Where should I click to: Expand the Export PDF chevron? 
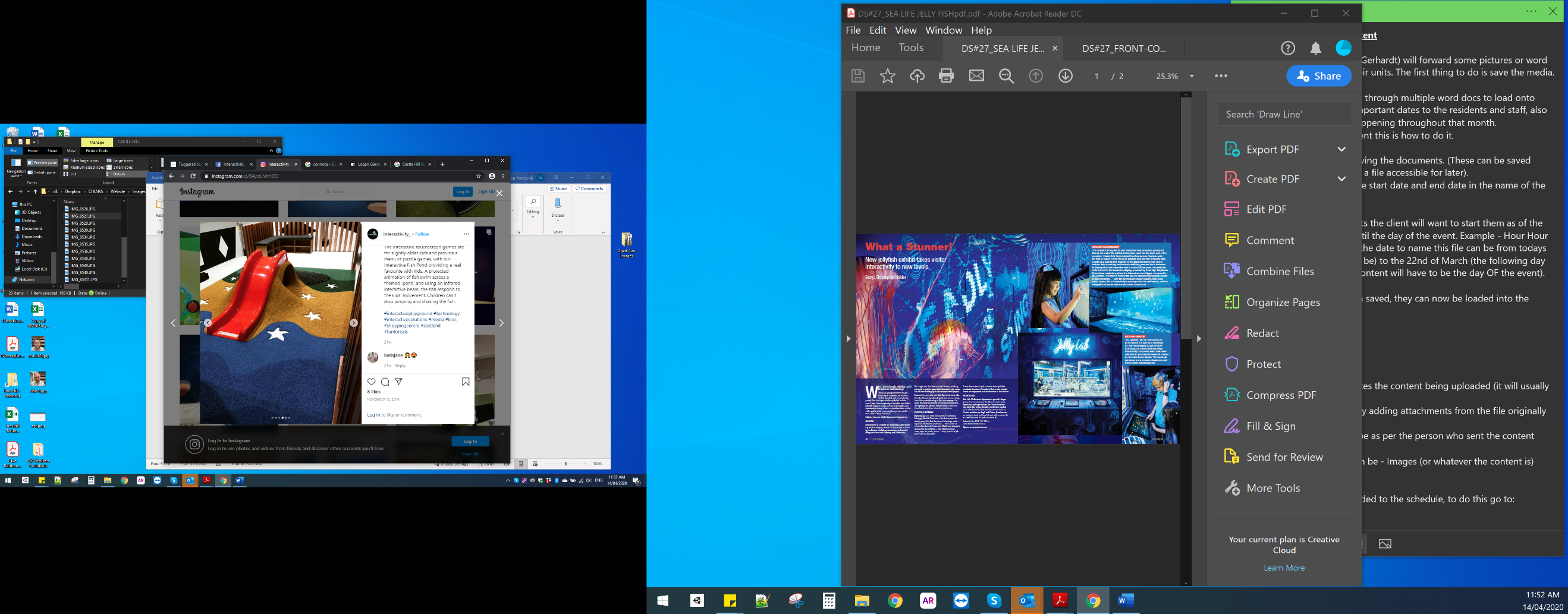1341,150
